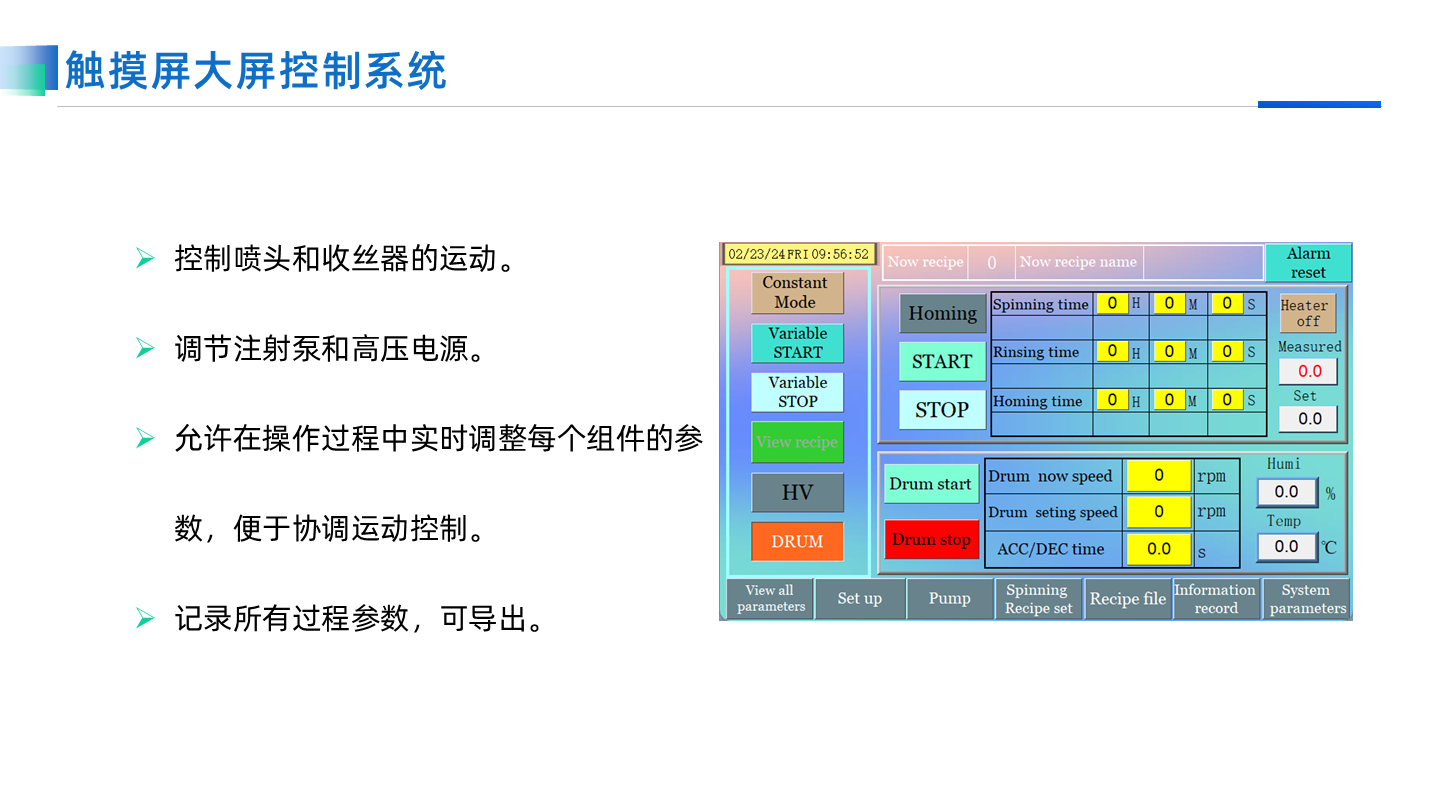1440x810 pixels.
Task: Click the Drum start button
Action: tap(930, 484)
